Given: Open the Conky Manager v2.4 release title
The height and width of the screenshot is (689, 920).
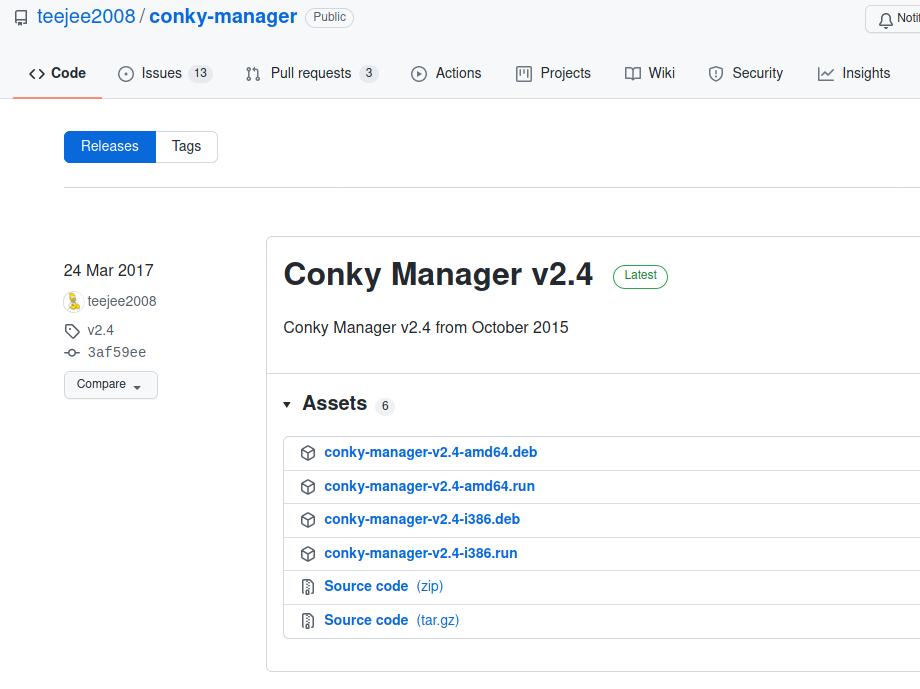Looking at the screenshot, I should click(x=438, y=274).
